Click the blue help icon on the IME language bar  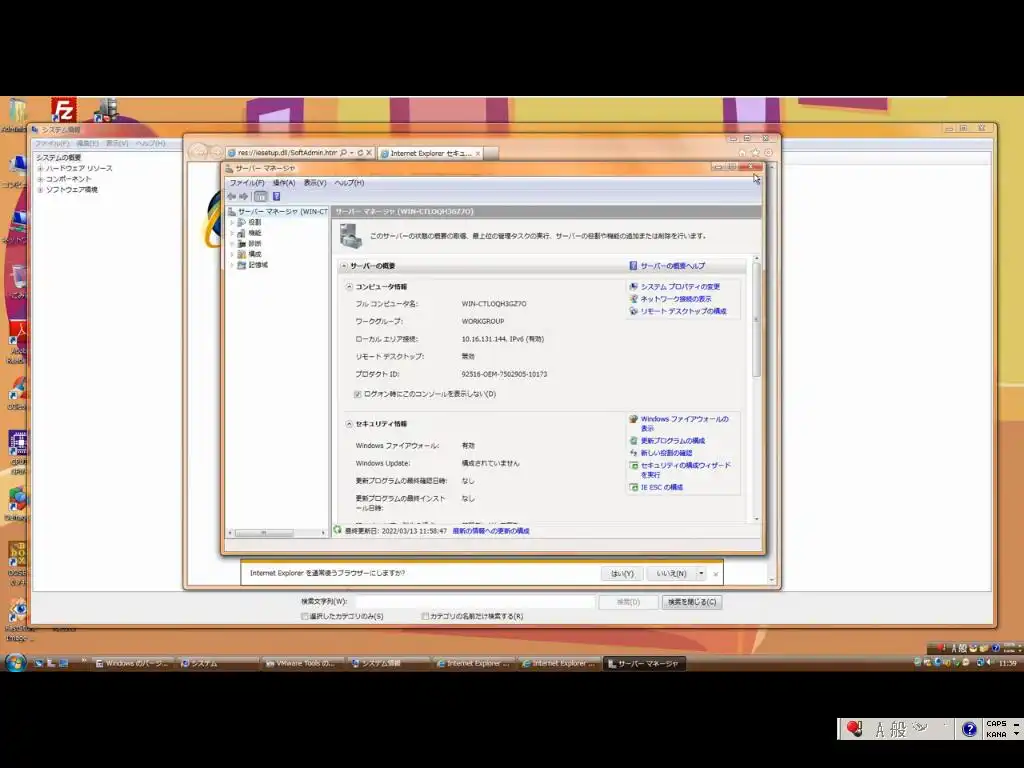969,729
